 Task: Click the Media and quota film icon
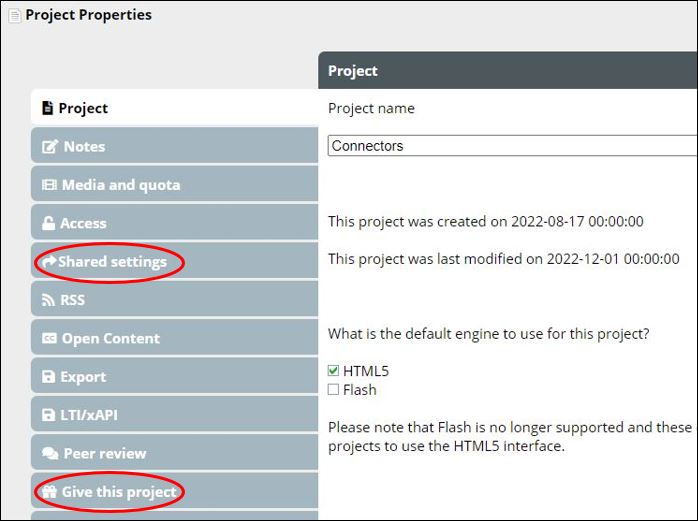point(49,185)
